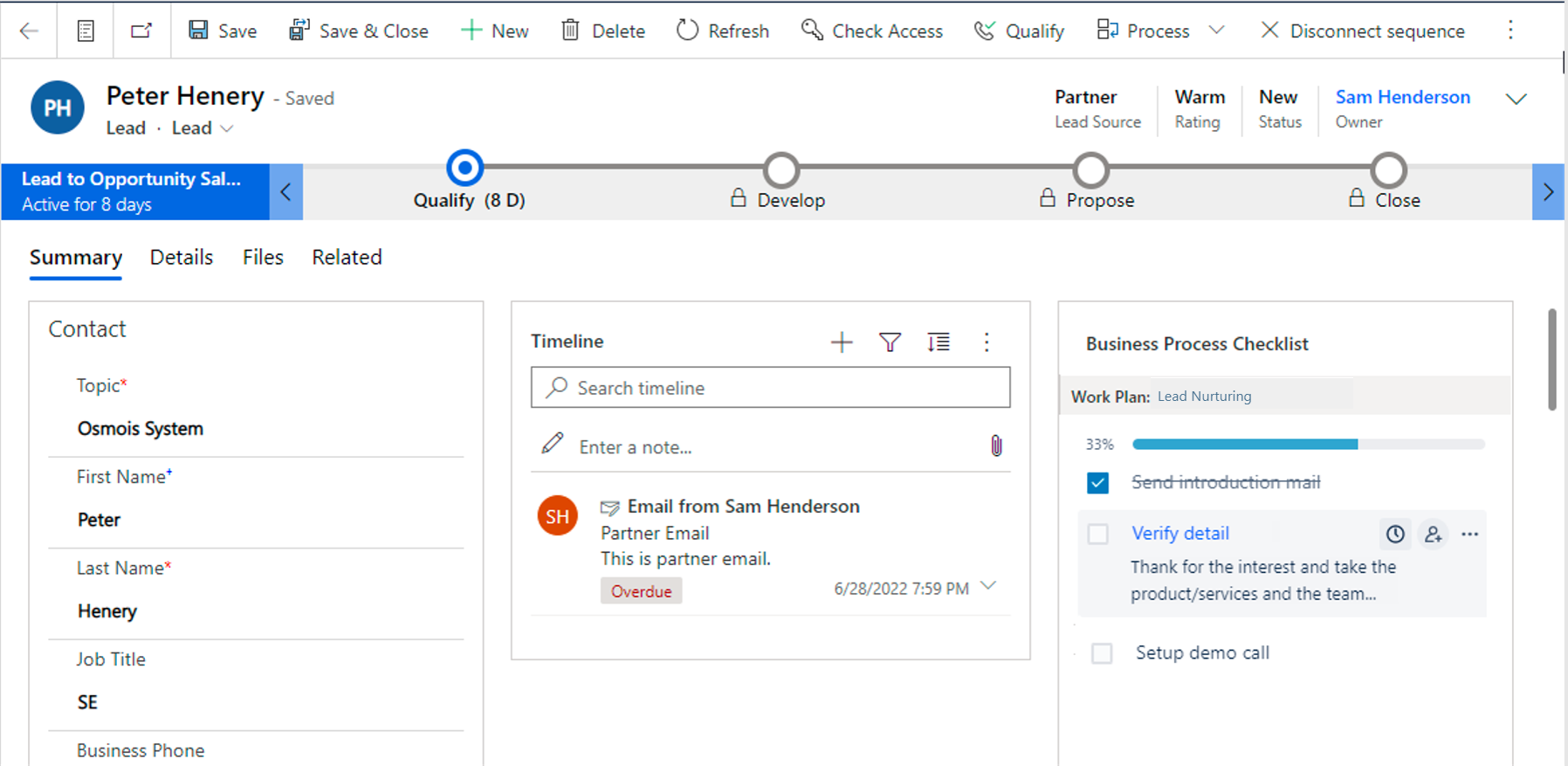Open the Verify detail link
Screen dimensions: 1568x766
[x=1180, y=534]
